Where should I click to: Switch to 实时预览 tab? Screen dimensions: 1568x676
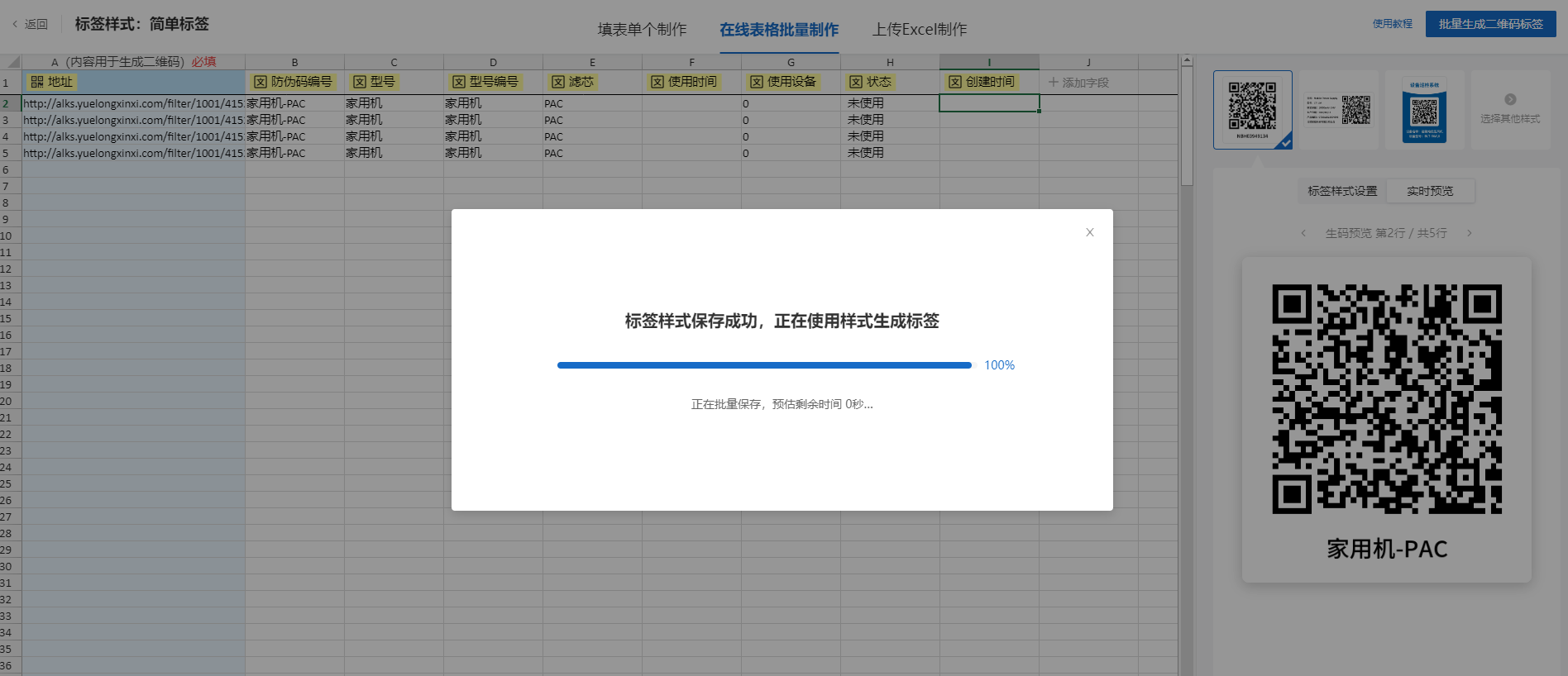1430,191
